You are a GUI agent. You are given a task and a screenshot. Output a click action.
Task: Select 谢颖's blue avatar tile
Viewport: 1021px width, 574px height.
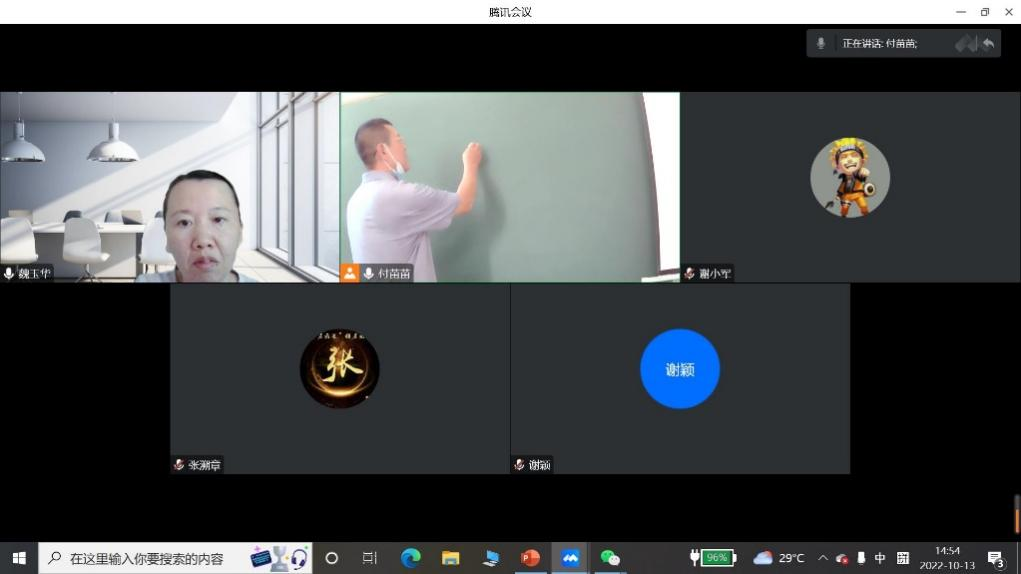(680, 370)
